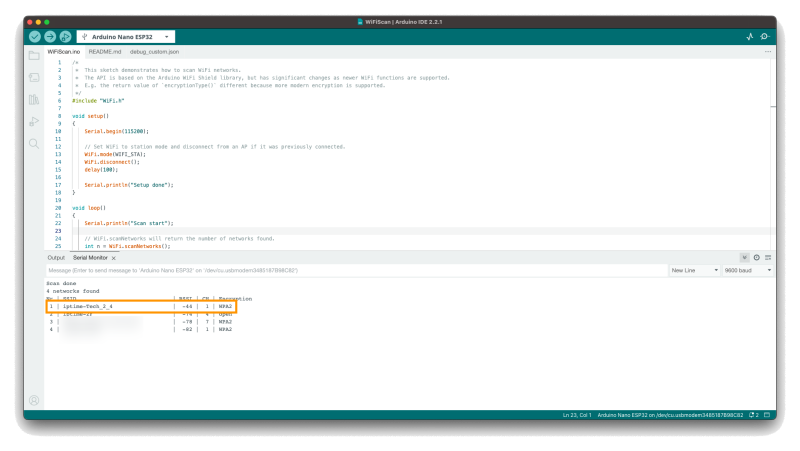Click the delay(100) line
The height and width of the screenshot is (451, 800).
pyautogui.click(x=101, y=170)
